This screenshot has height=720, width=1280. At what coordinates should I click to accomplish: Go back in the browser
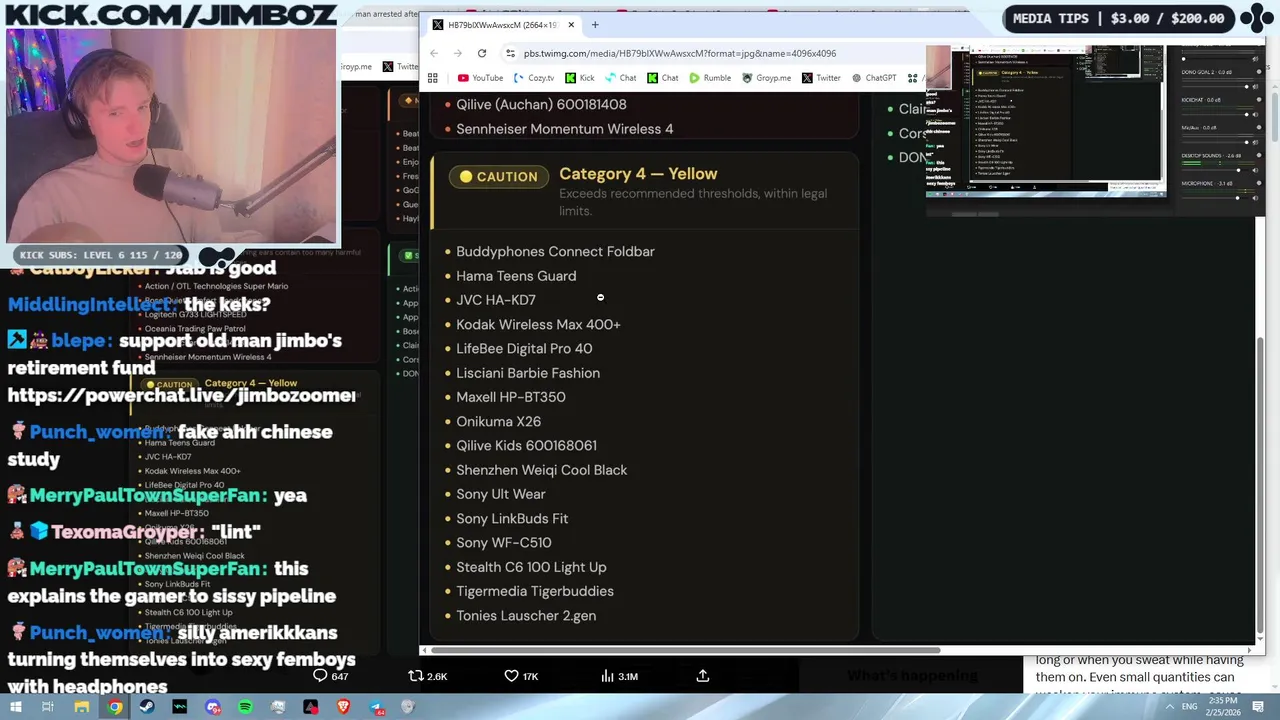click(x=434, y=53)
